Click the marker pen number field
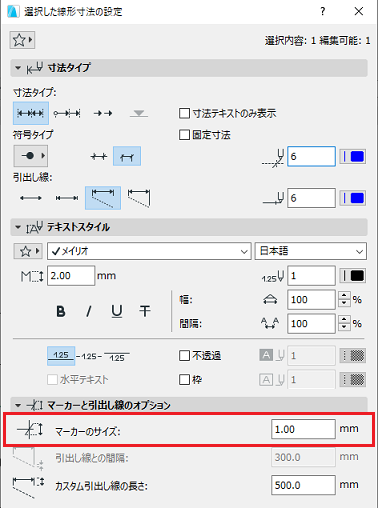The height and width of the screenshot is (508, 378). (x=311, y=156)
